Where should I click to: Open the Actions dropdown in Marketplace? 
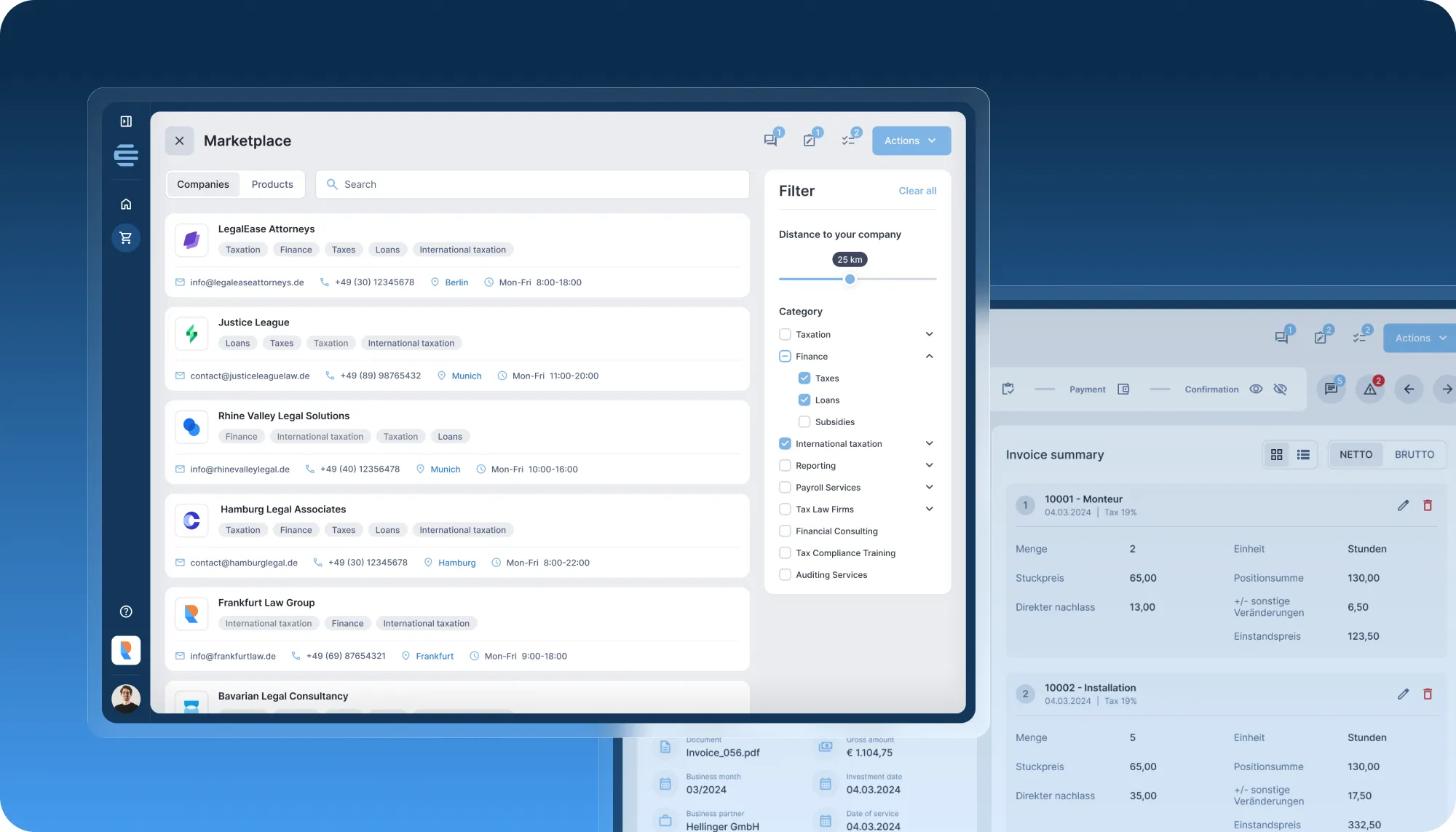911,140
